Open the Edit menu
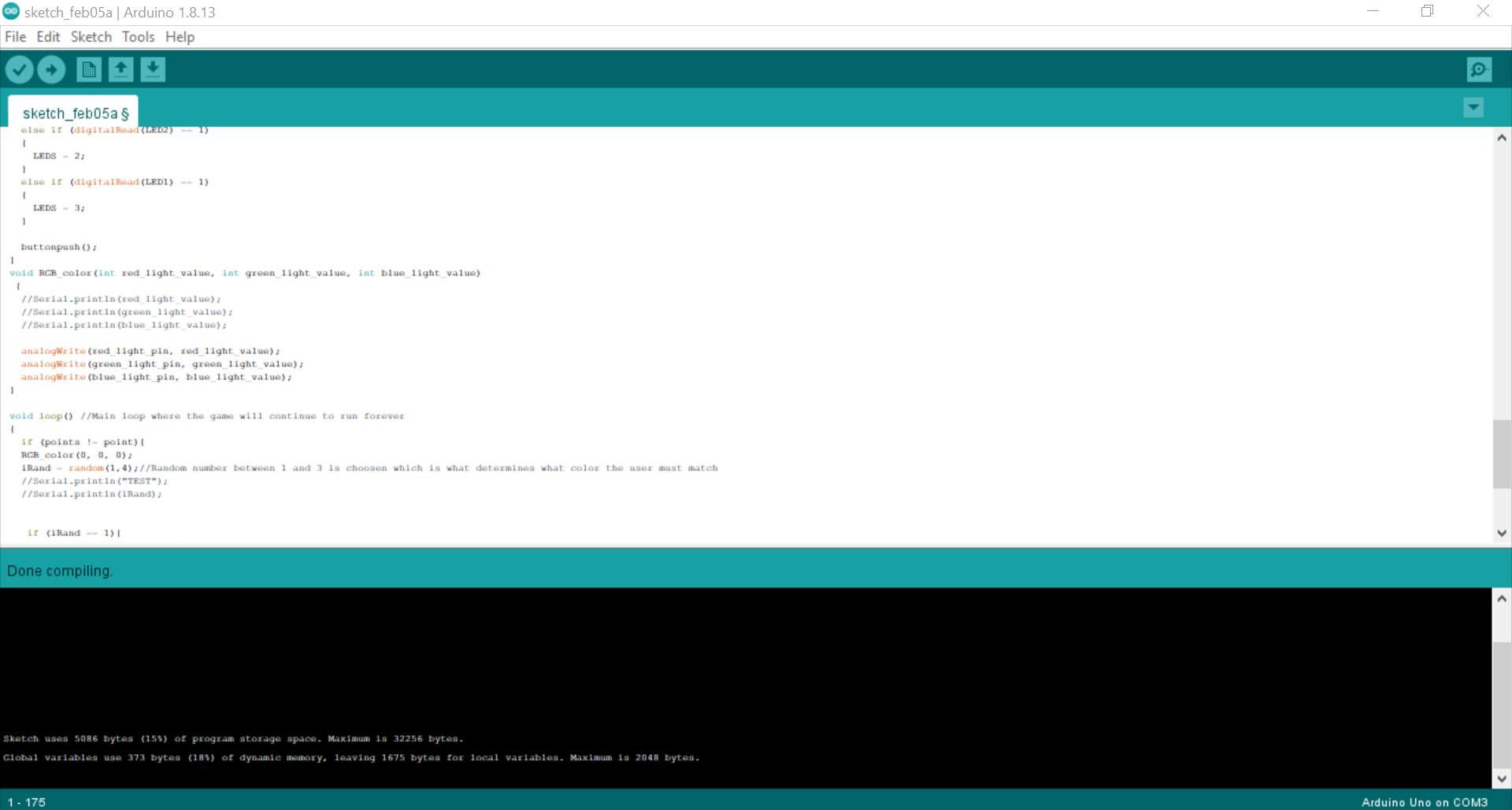Screen dimensions: 1512x810 tap(48, 37)
